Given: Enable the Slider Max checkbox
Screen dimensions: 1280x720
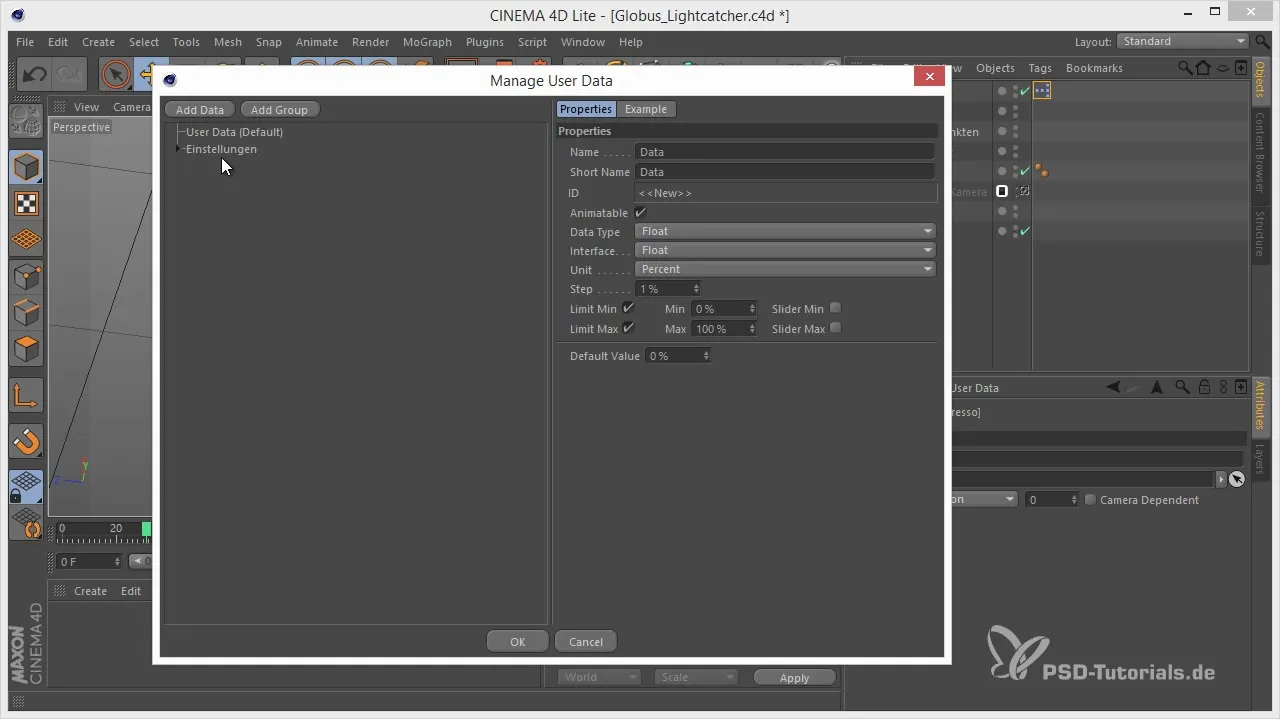Looking at the screenshot, I should 835,328.
